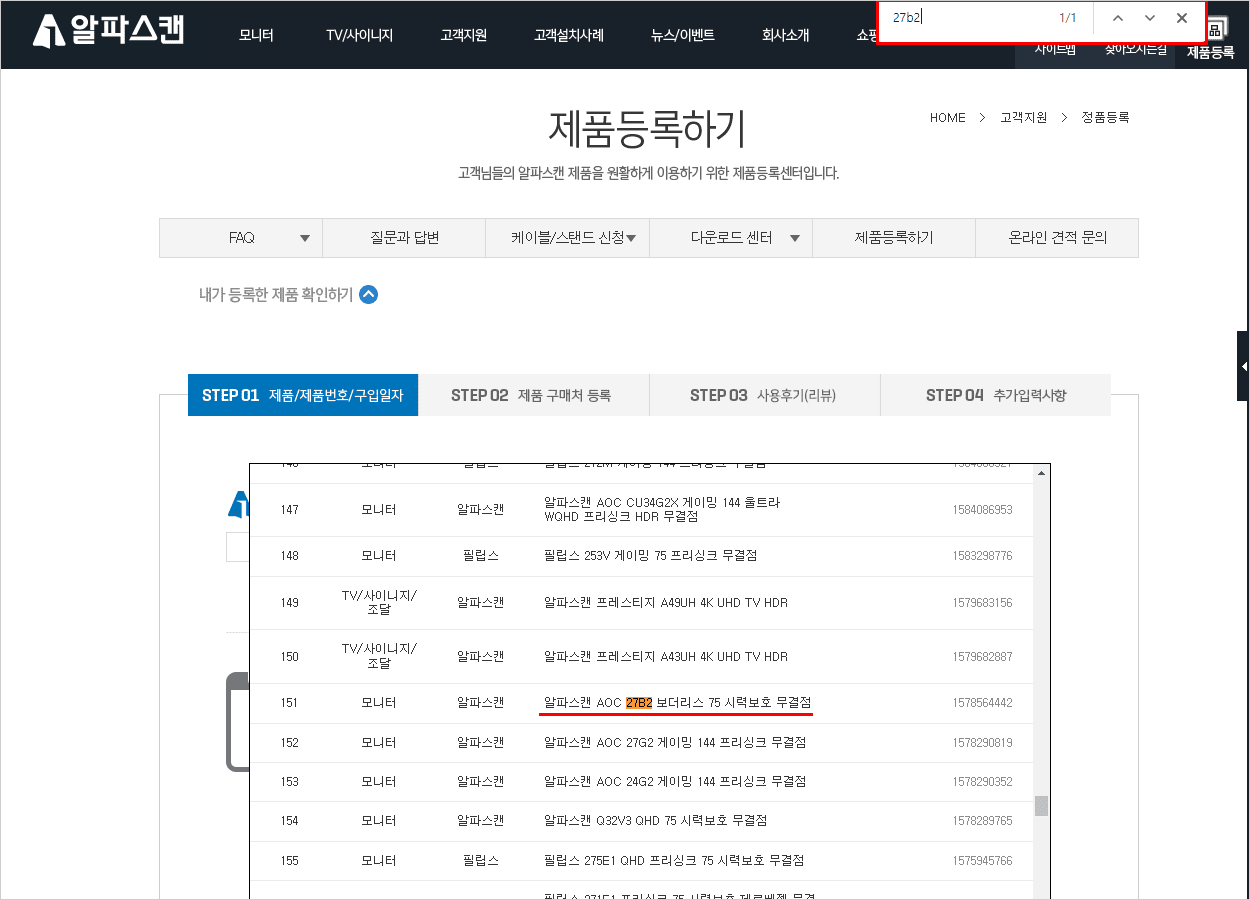
Task: Click row number 151 in product list
Action: point(290,703)
